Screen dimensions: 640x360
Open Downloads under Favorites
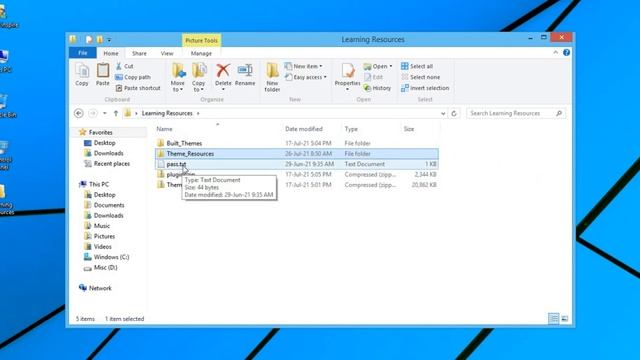pyautogui.click(x=109, y=153)
